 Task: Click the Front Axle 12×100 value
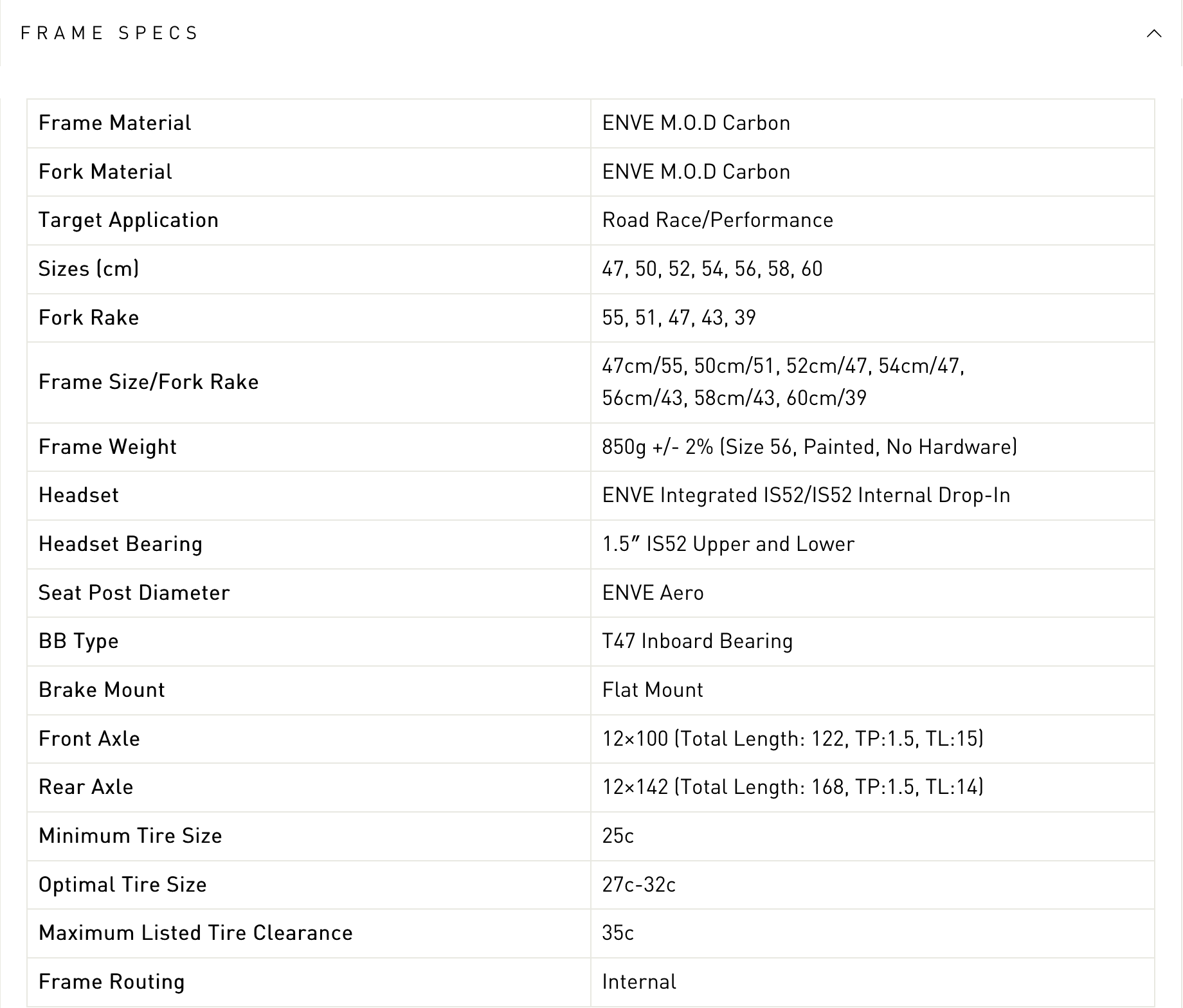[x=793, y=739]
